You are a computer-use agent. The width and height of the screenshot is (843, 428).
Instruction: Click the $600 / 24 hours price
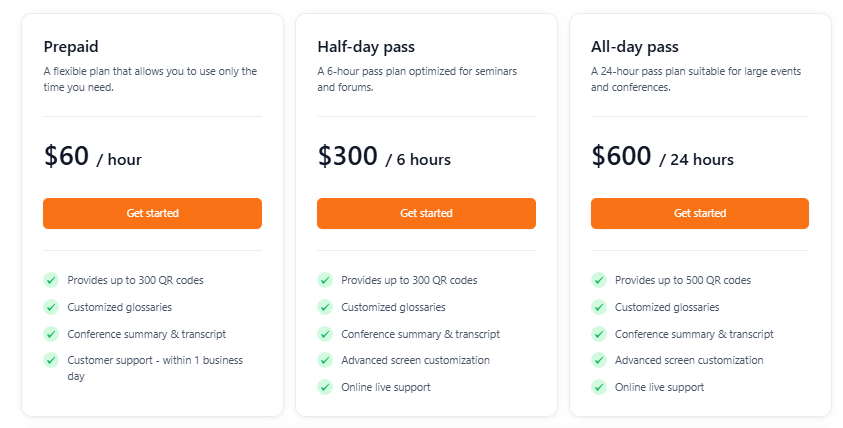tap(662, 157)
